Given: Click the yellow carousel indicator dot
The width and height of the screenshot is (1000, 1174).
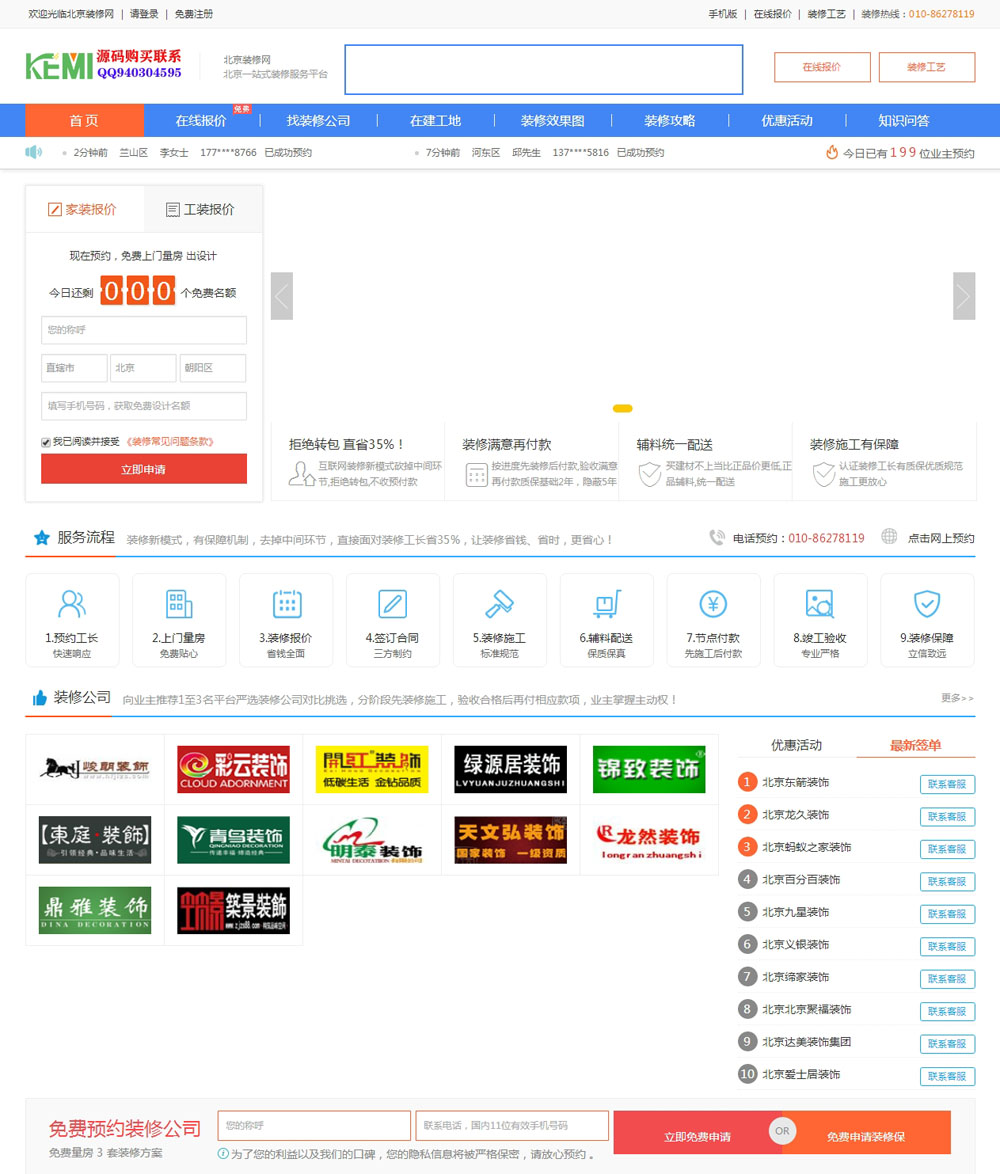Looking at the screenshot, I should [622, 408].
